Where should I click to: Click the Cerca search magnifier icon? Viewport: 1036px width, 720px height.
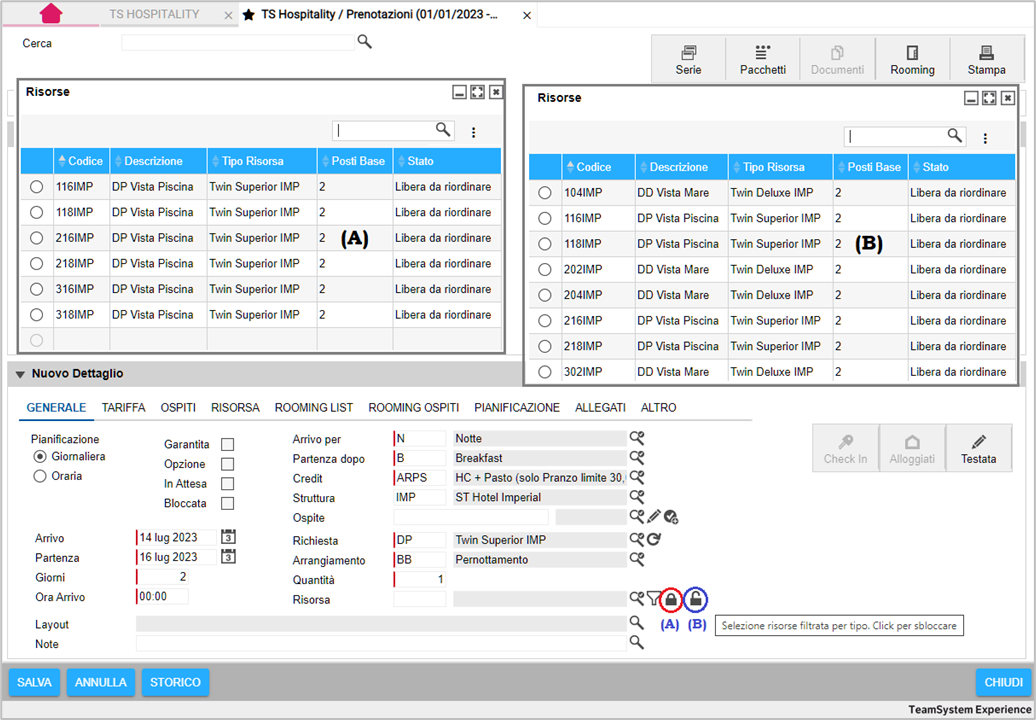[x=365, y=42]
